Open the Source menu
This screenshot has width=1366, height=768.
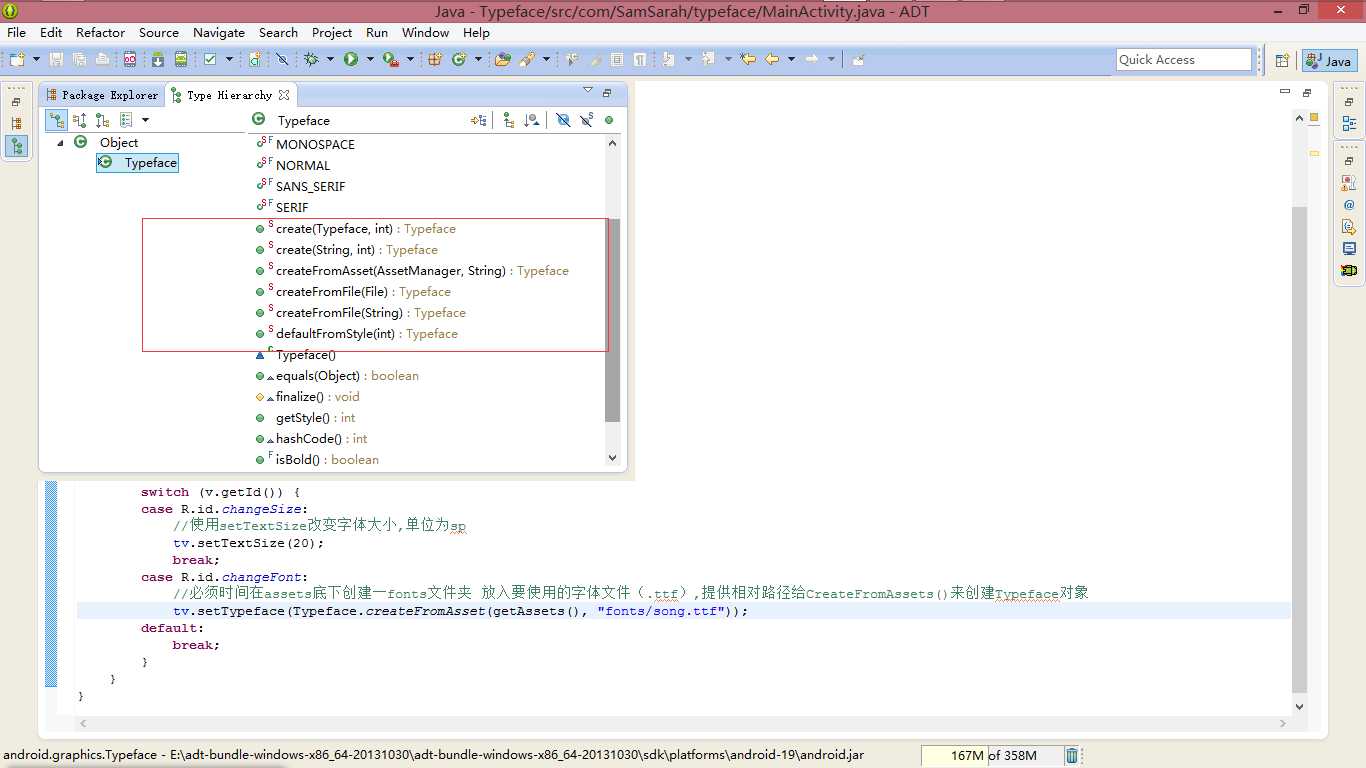(x=159, y=33)
